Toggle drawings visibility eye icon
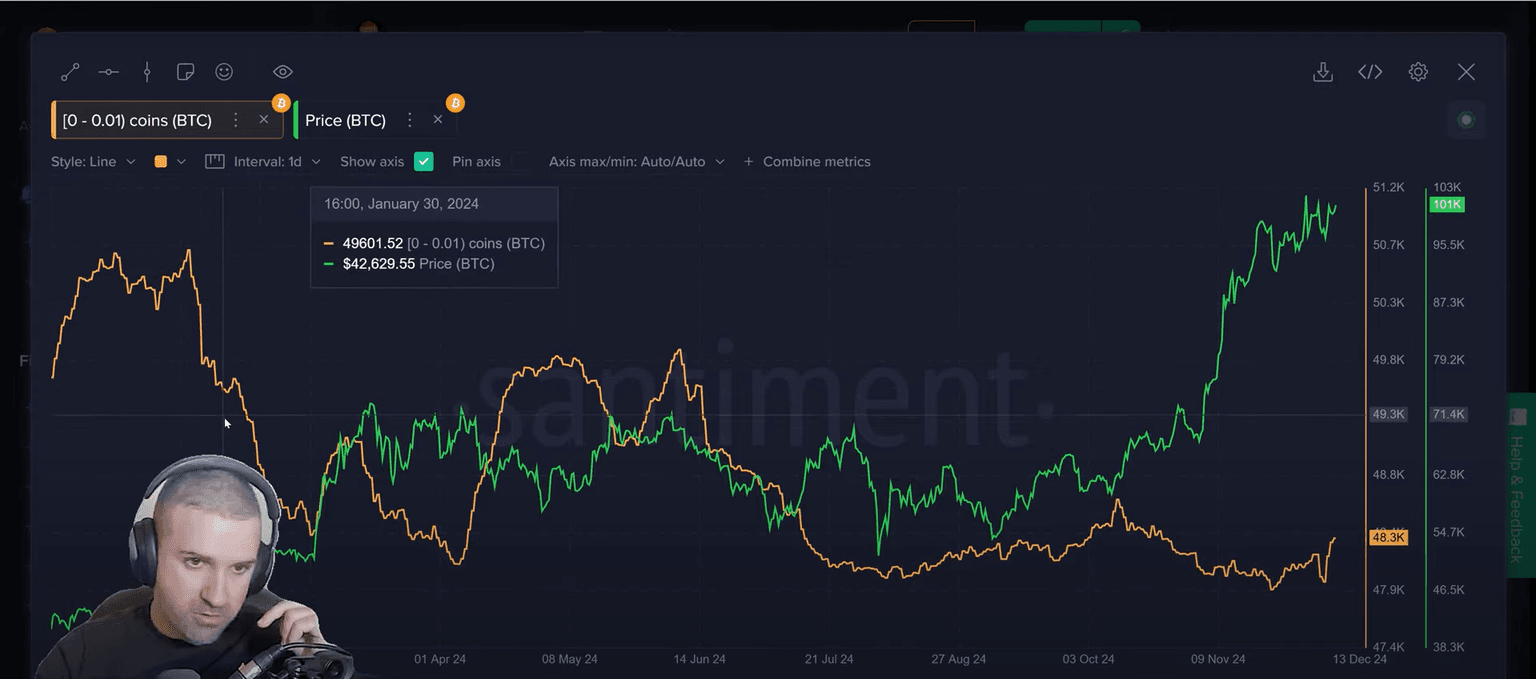1536x679 pixels. tap(283, 72)
